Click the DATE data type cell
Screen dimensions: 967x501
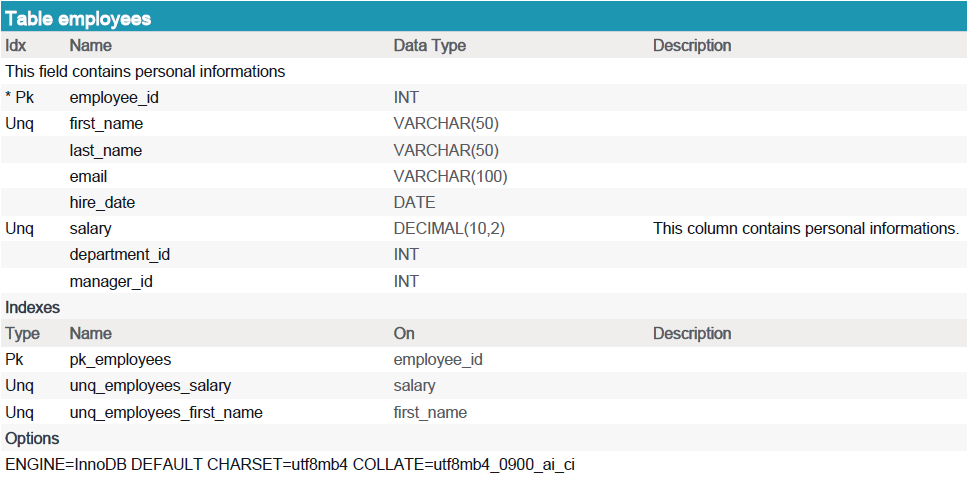[414, 202]
